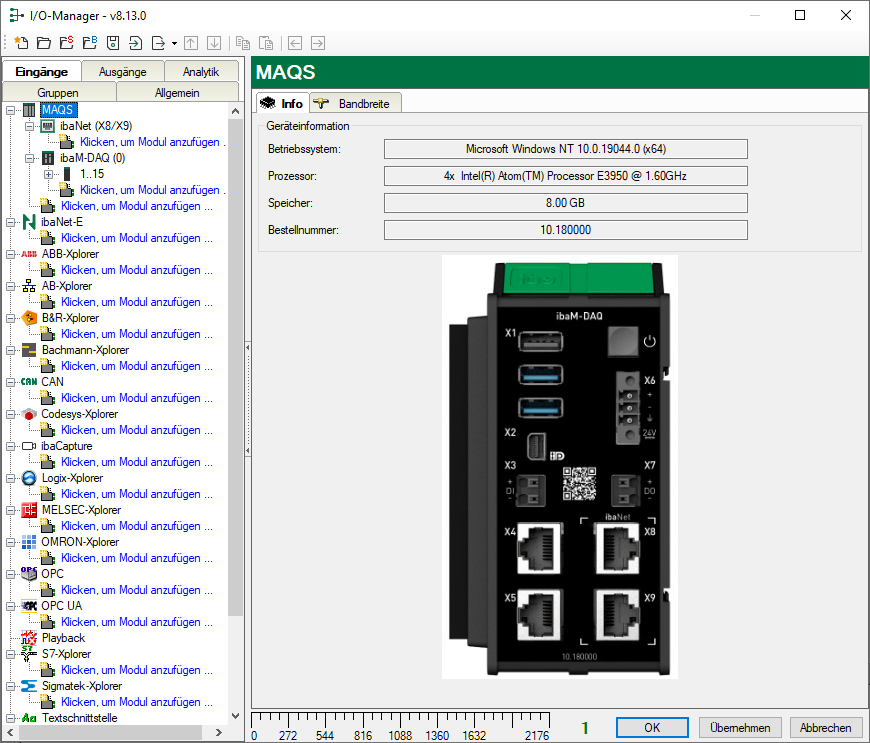Click the new configuration toolbar icon
Screen dimensions: 870x743
21,43
